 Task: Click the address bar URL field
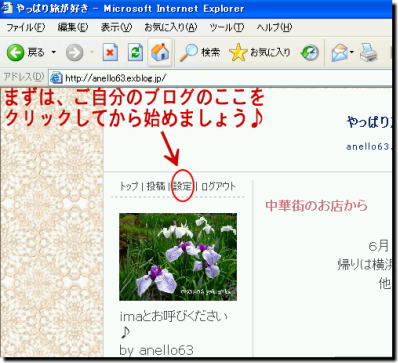pyautogui.click(x=220, y=78)
